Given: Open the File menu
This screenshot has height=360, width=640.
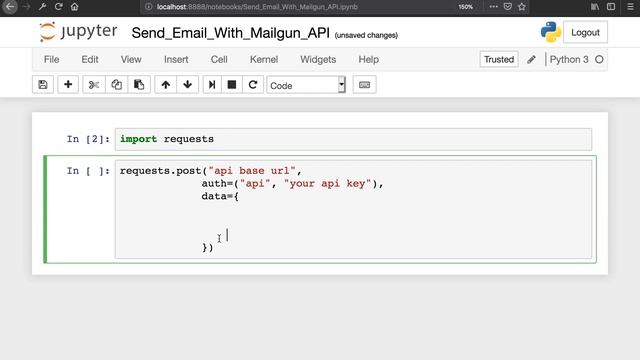Looking at the screenshot, I should point(51,60).
